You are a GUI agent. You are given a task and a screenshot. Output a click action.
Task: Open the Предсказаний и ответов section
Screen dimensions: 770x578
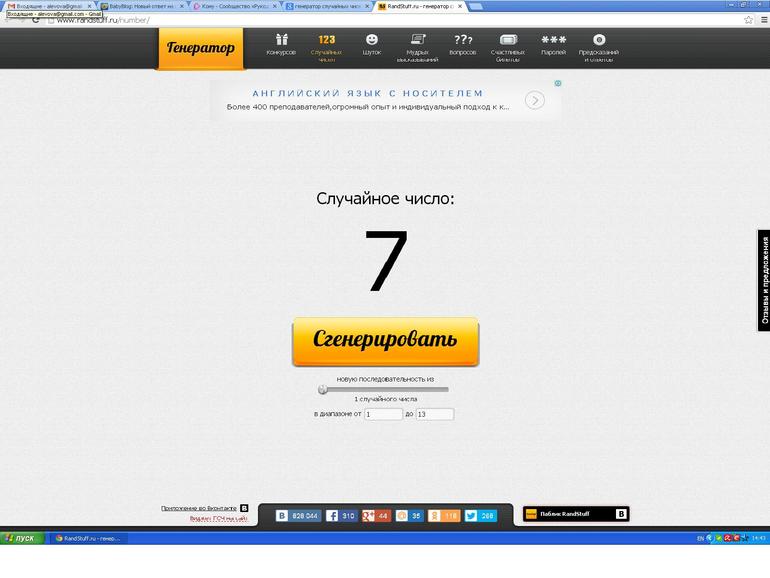pyautogui.click(x=598, y=45)
